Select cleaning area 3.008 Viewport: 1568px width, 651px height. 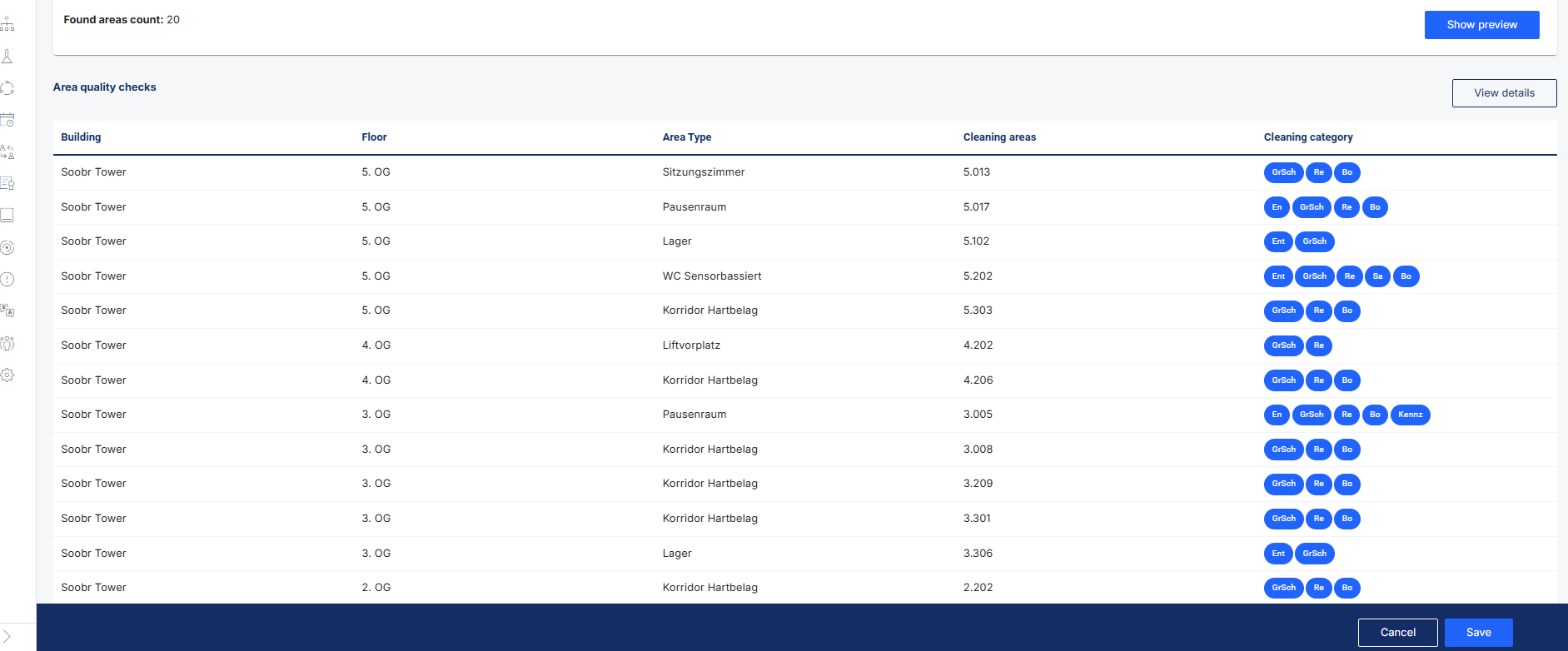pos(978,450)
